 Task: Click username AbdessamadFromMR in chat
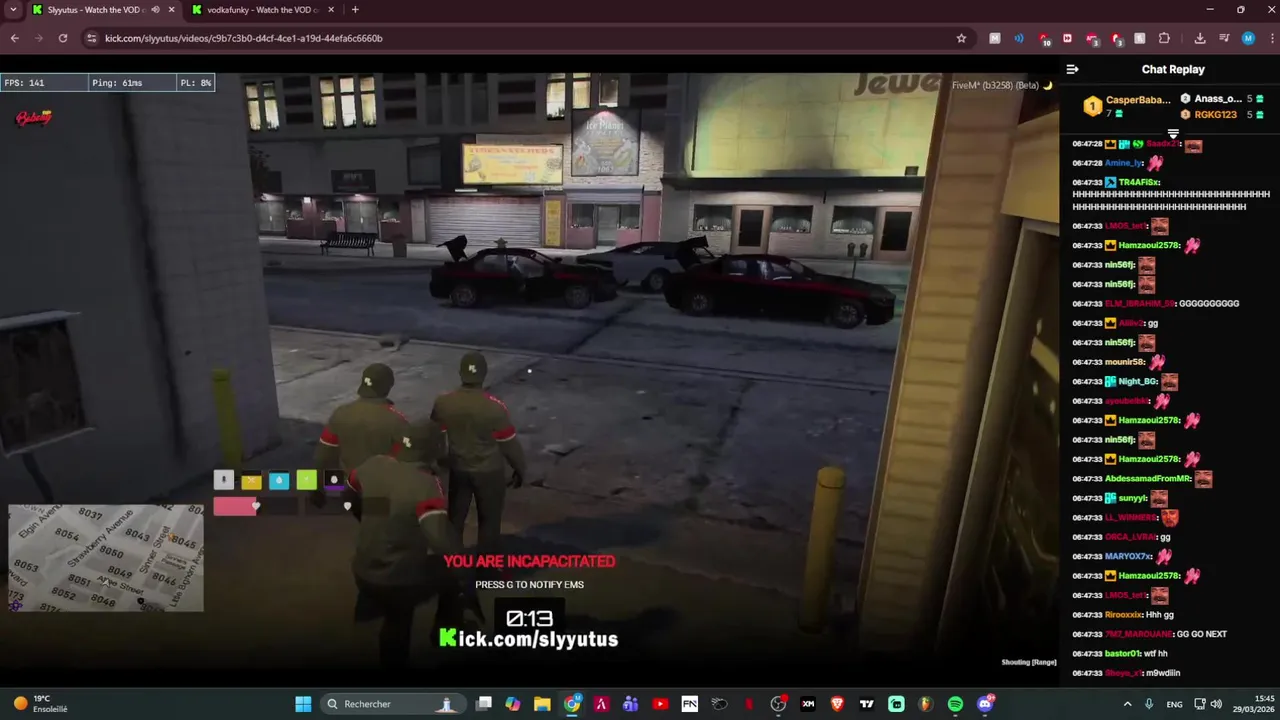tap(1147, 479)
